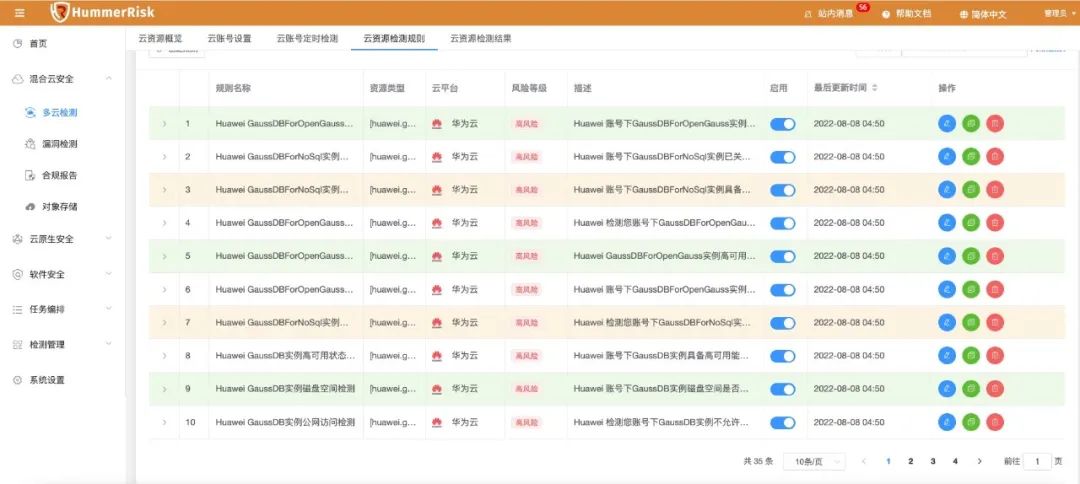Expand 软件安全 sidebar group
Image resolution: width=1080 pixels, height=484 pixels.
(x=63, y=274)
